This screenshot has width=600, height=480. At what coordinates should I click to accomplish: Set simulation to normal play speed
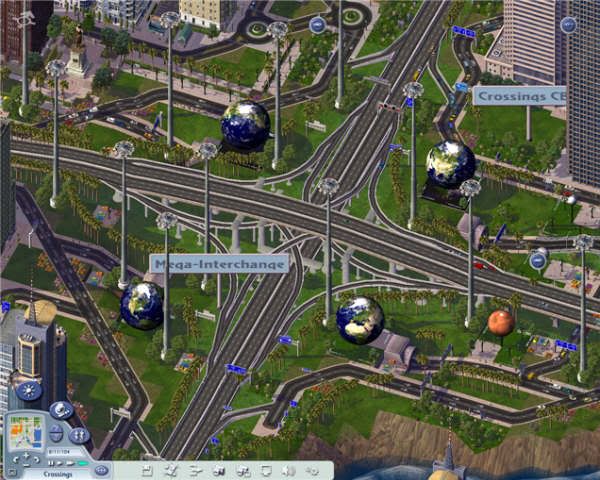tap(60, 463)
